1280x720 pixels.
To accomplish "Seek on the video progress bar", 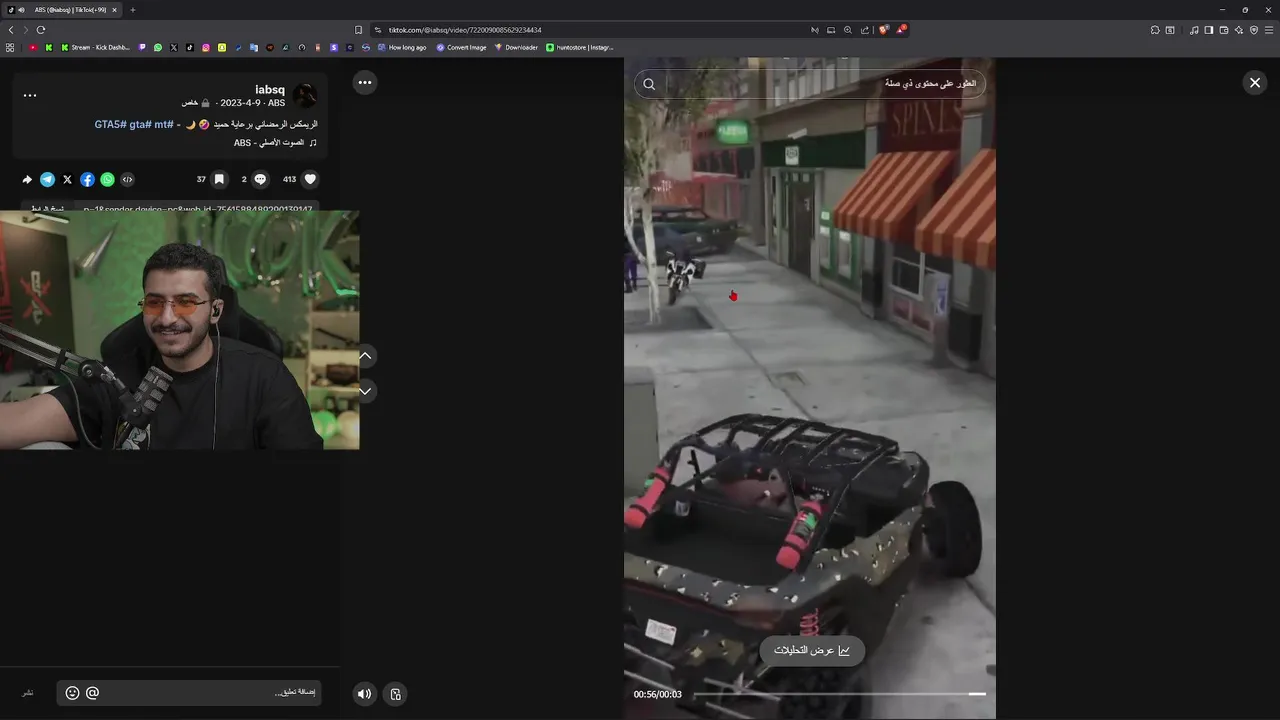I will coord(839,694).
